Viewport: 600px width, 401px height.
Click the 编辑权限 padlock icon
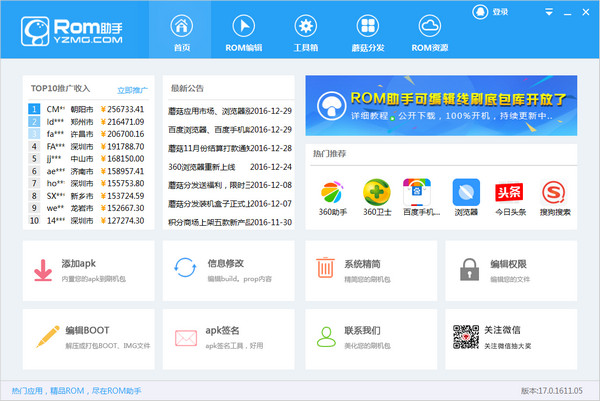(x=467, y=269)
